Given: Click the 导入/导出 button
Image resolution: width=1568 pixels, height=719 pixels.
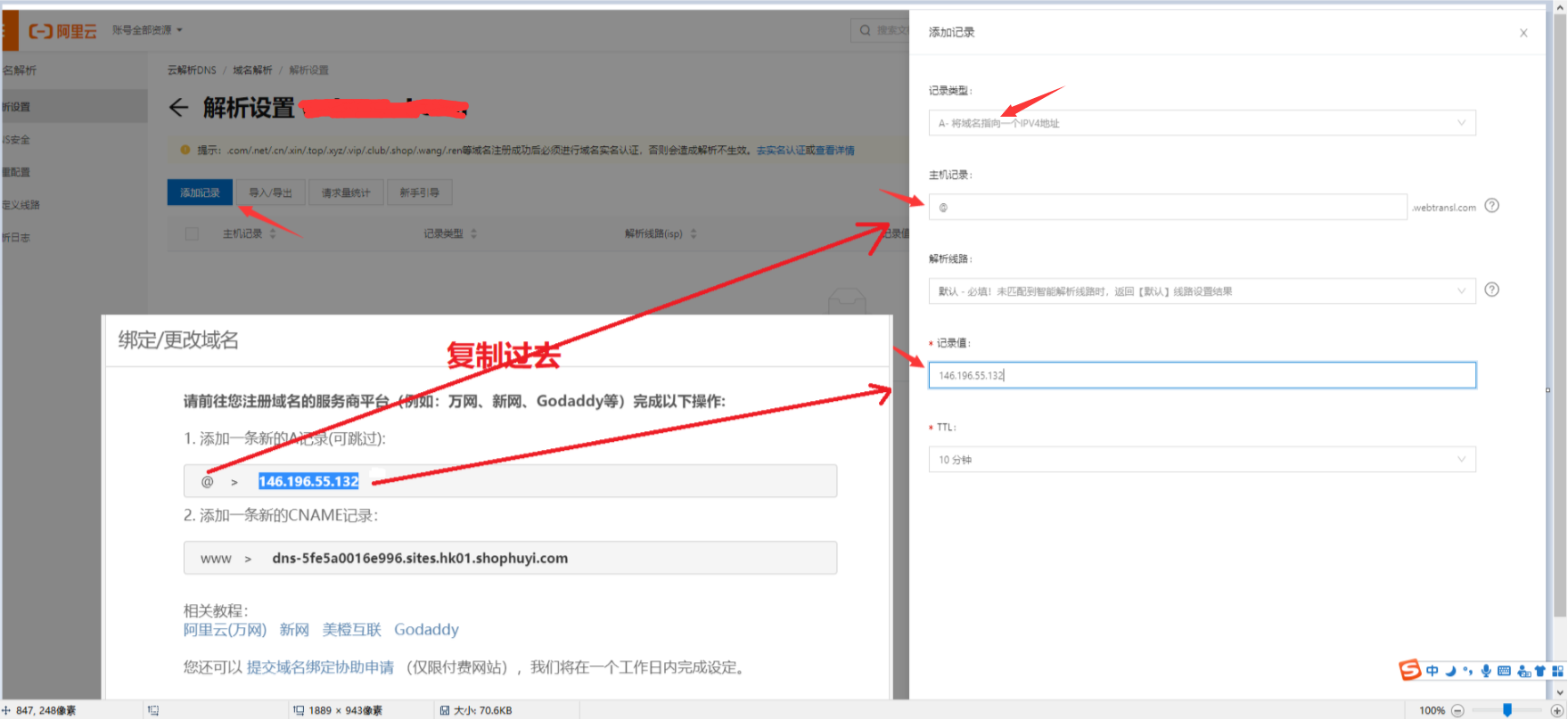Looking at the screenshot, I should point(270,192).
